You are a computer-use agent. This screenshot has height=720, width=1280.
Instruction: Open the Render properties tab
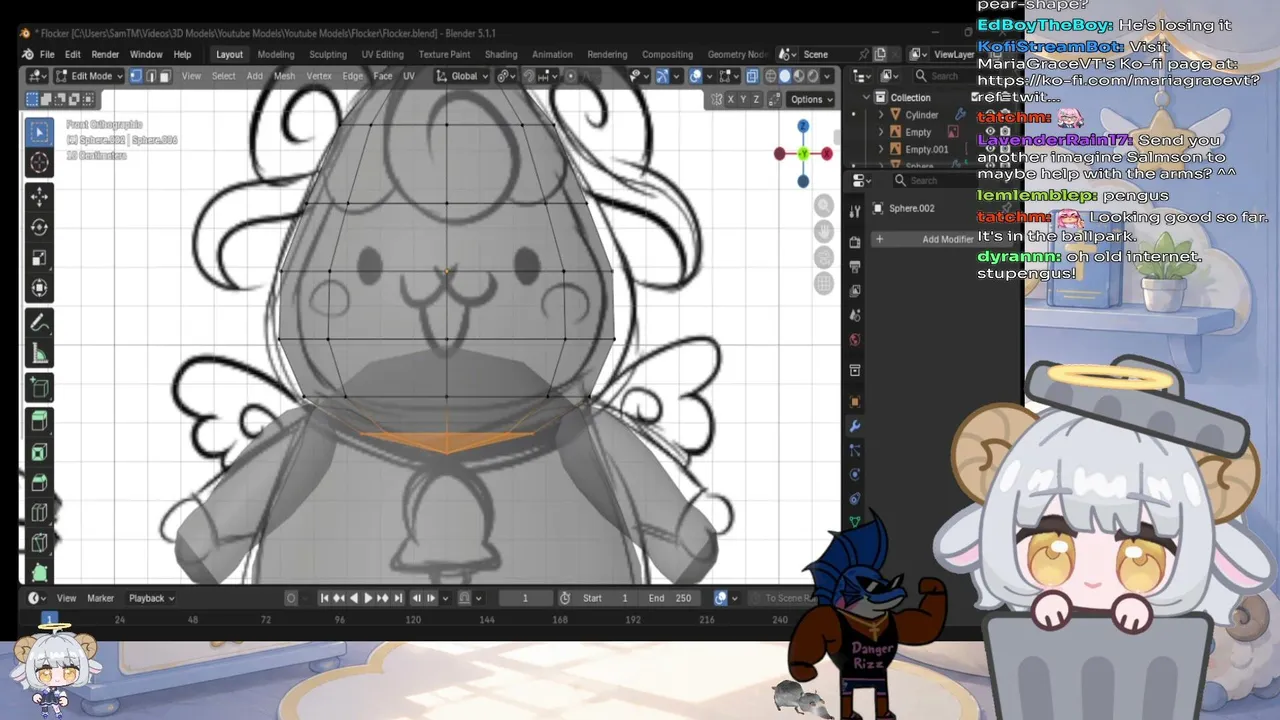click(855, 242)
